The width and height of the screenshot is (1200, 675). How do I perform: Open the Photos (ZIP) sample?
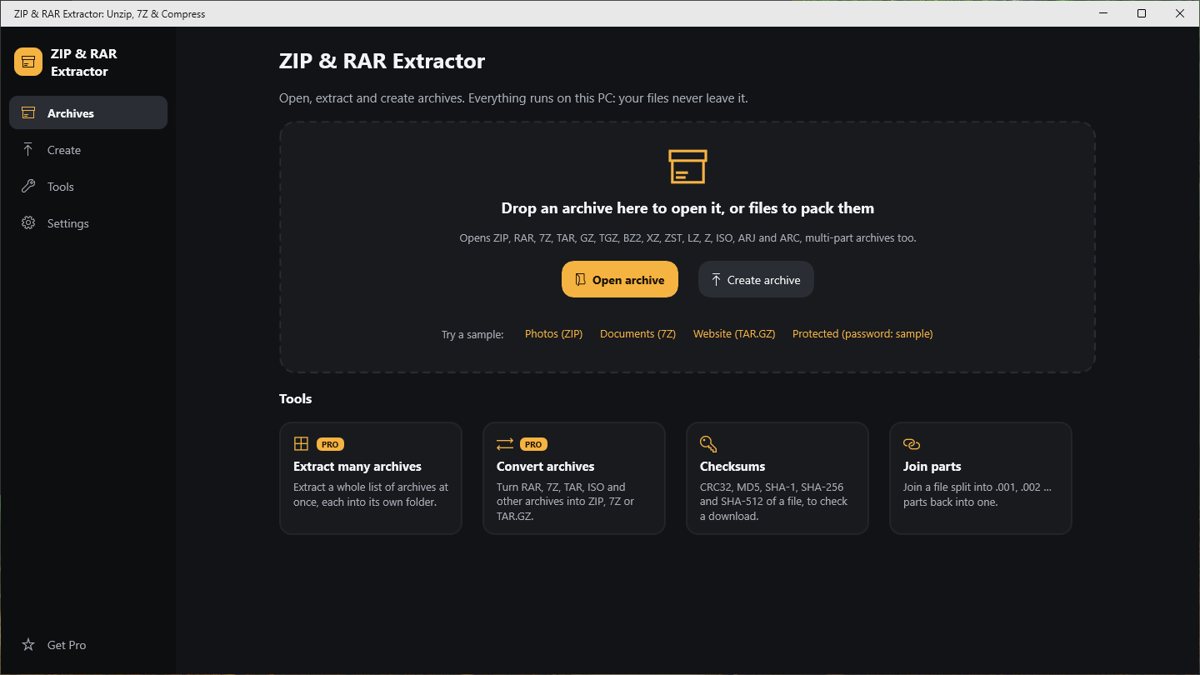coord(554,334)
